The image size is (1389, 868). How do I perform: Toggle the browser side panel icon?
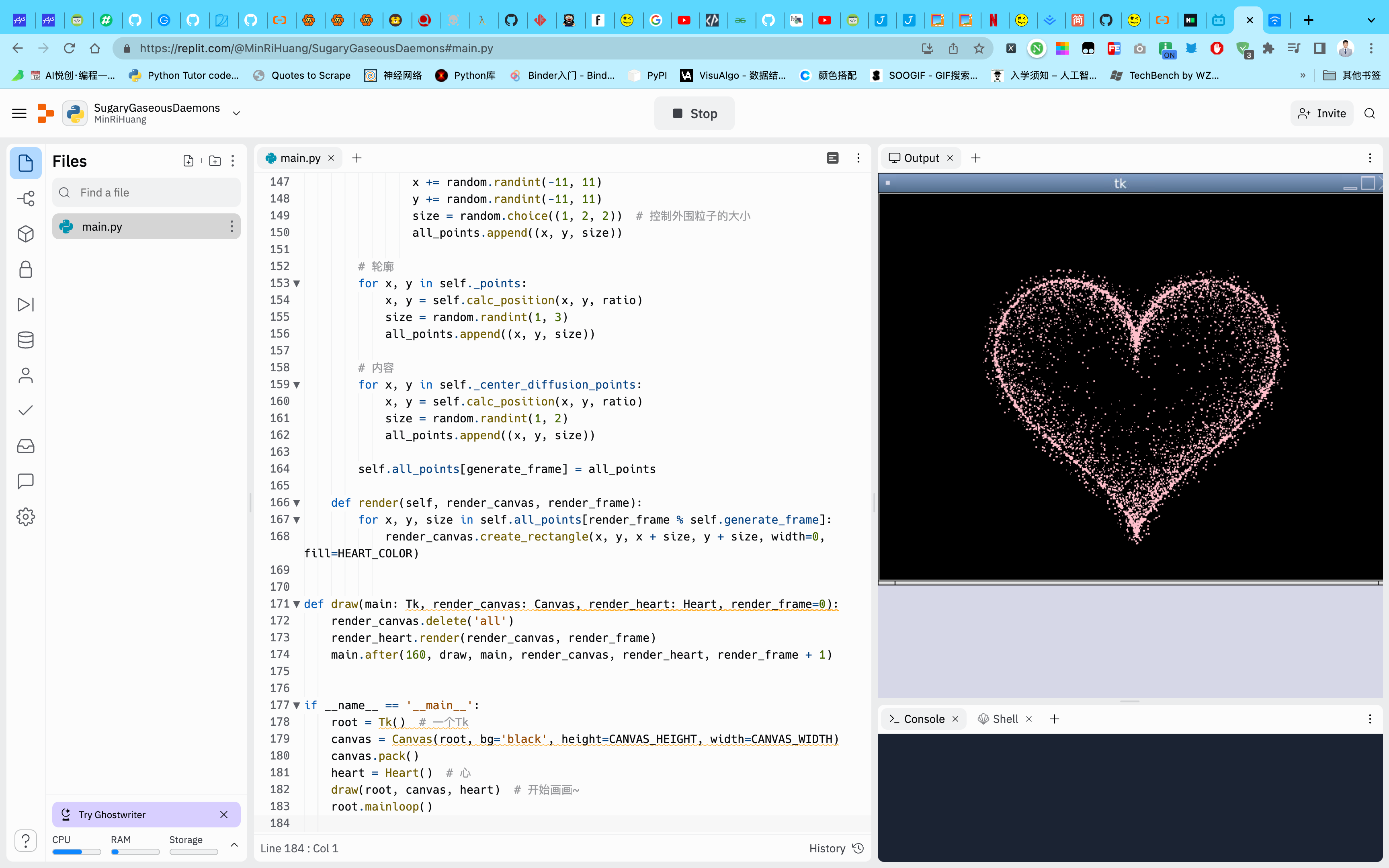click(x=1319, y=48)
